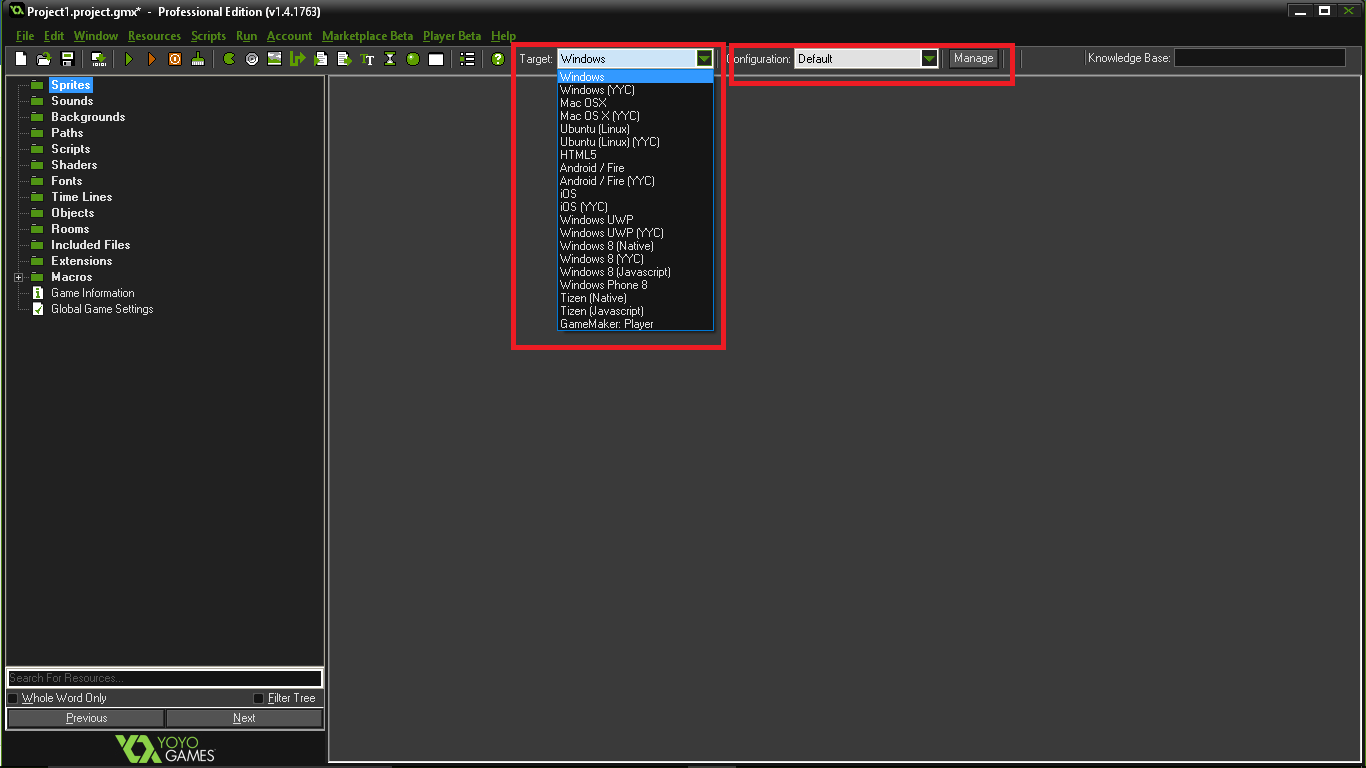This screenshot has width=1366, height=768.
Task: Click the Search For Resources field
Action: coord(164,678)
